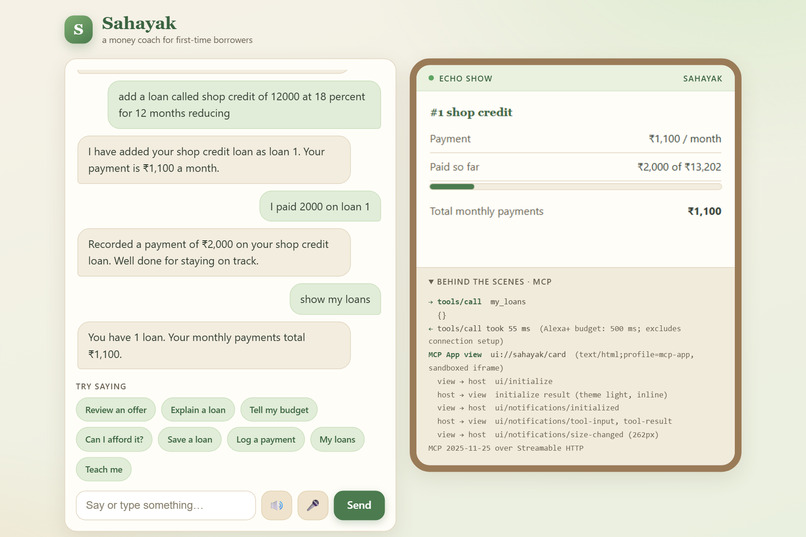Pick the Explain a loan chip

click(x=198, y=410)
